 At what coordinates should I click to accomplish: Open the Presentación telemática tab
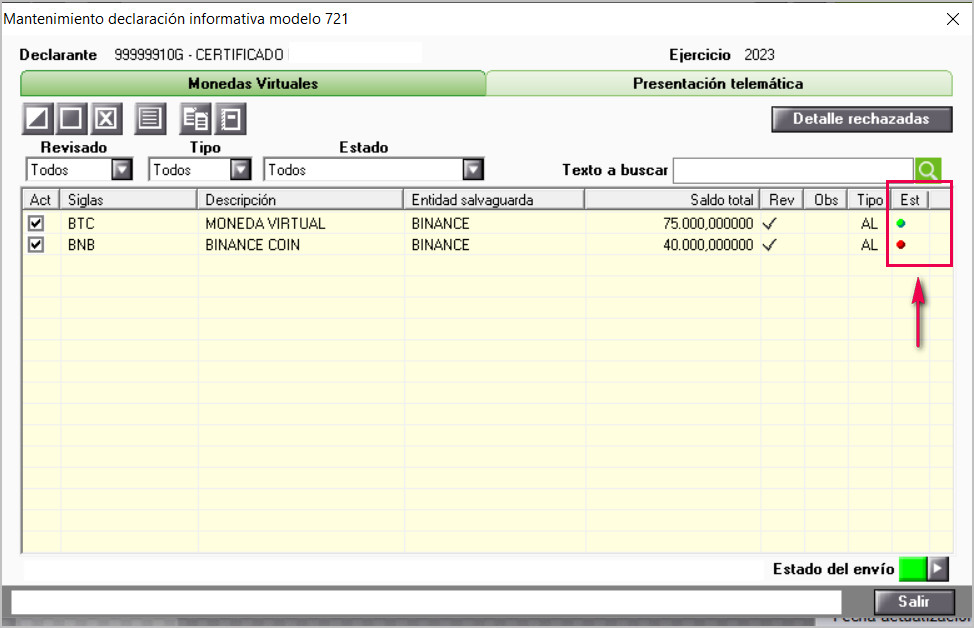(x=718, y=83)
